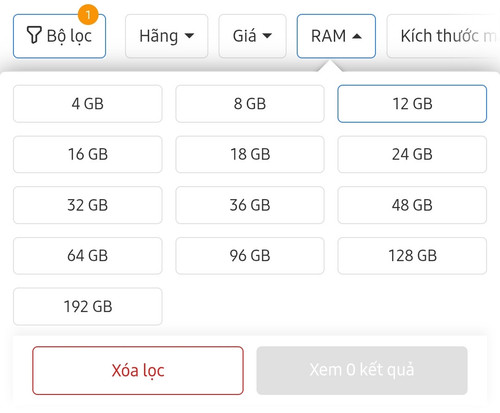This screenshot has width=500, height=413.
Task: Expand the Hãng brand dropdown
Action: [x=167, y=36]
